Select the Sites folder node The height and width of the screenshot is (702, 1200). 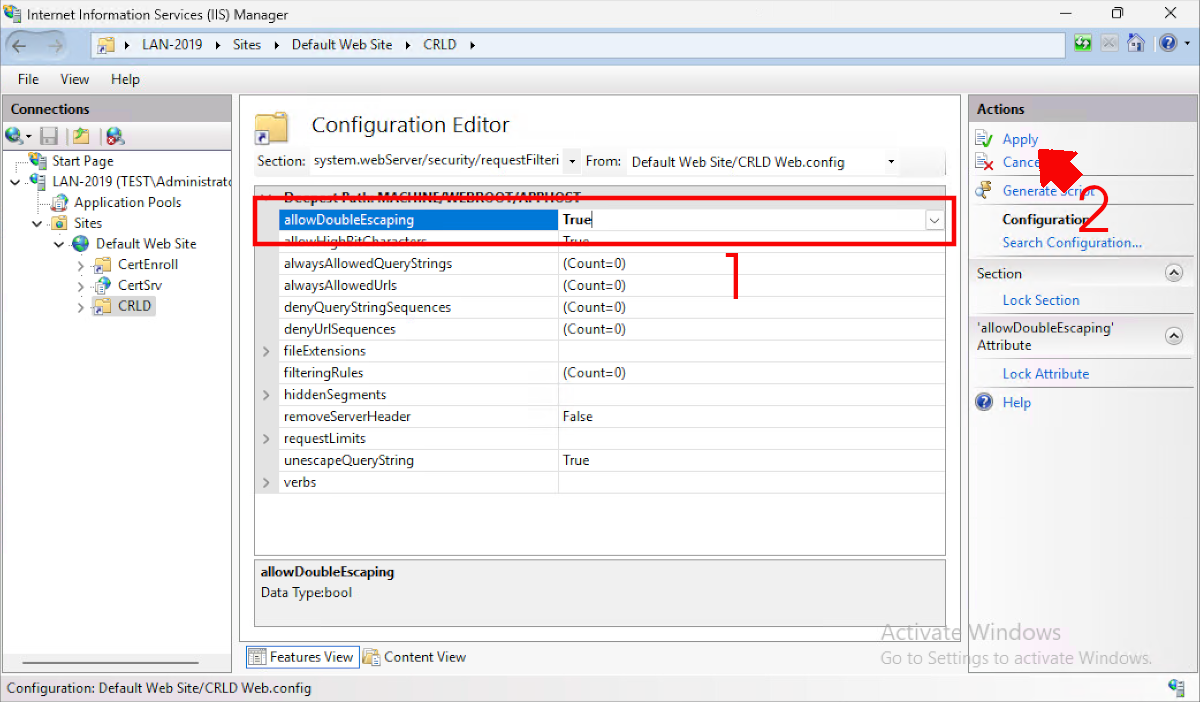(x=88, y=223)
